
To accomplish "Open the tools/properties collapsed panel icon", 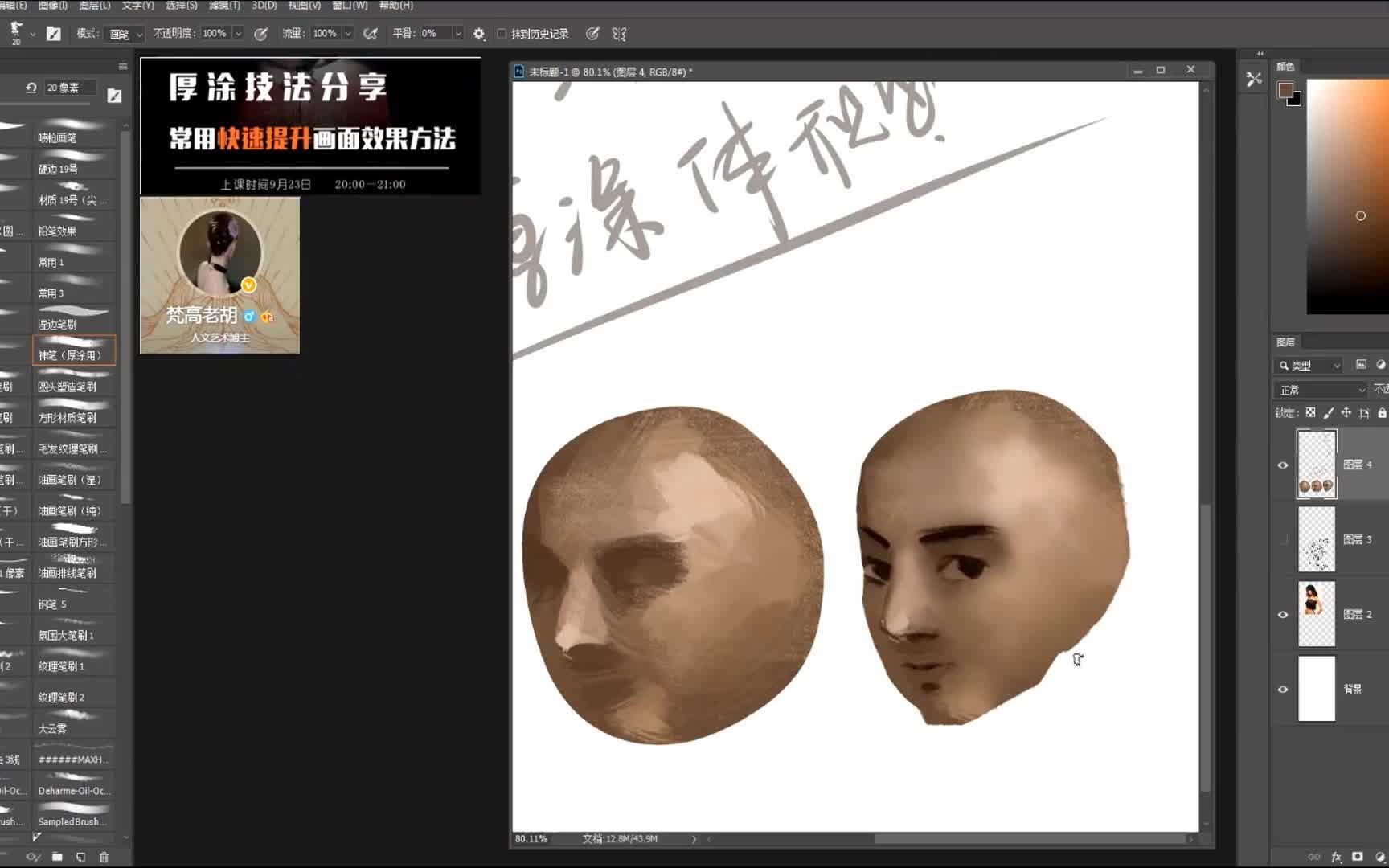I will (1254, 79).
